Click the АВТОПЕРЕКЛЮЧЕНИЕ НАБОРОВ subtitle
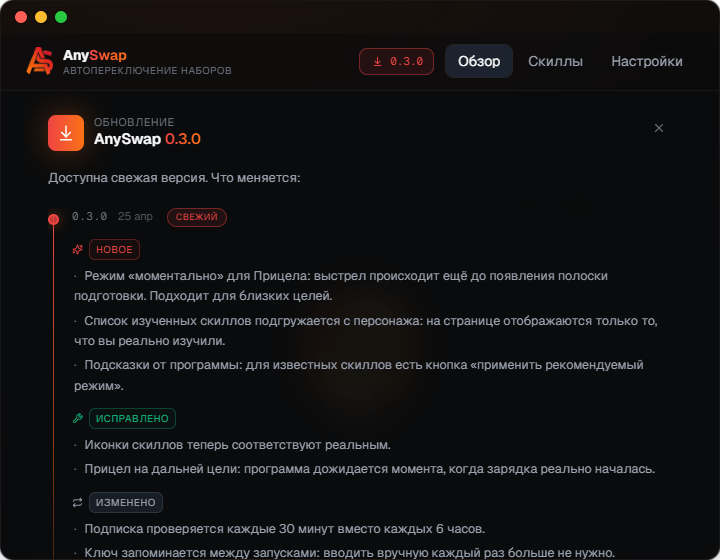720x560 pixels. [147, 71]
